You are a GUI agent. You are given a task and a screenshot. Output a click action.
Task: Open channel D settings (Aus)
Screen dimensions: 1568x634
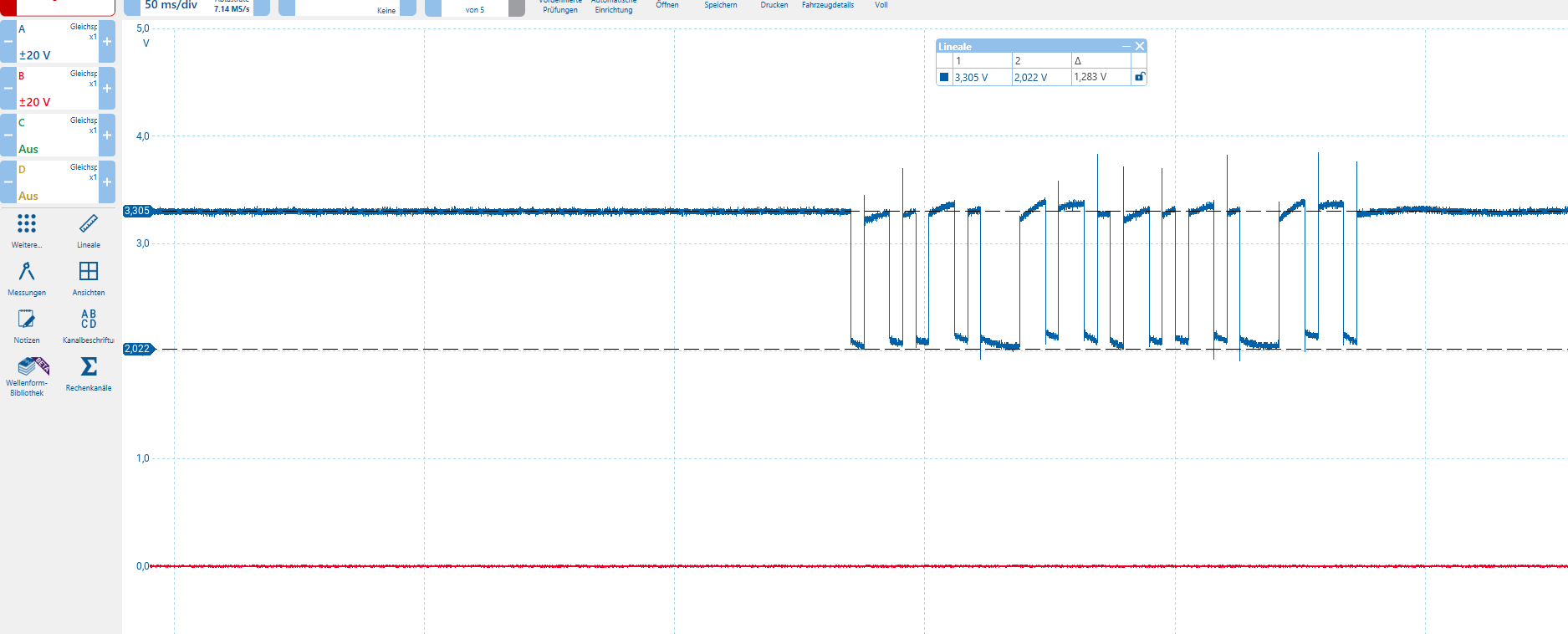[x=57, y=182]
